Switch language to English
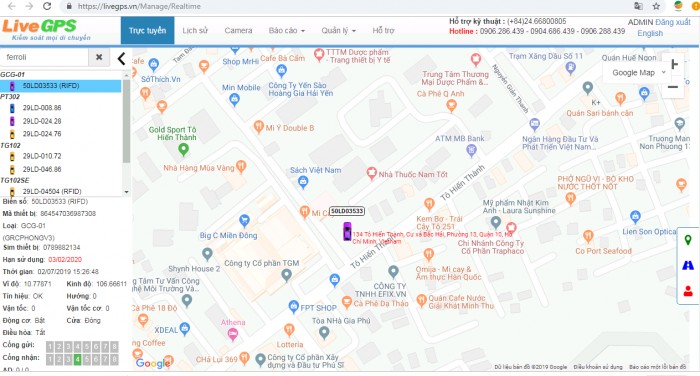This screenshot has height=376, width=700. pos(650,33)
